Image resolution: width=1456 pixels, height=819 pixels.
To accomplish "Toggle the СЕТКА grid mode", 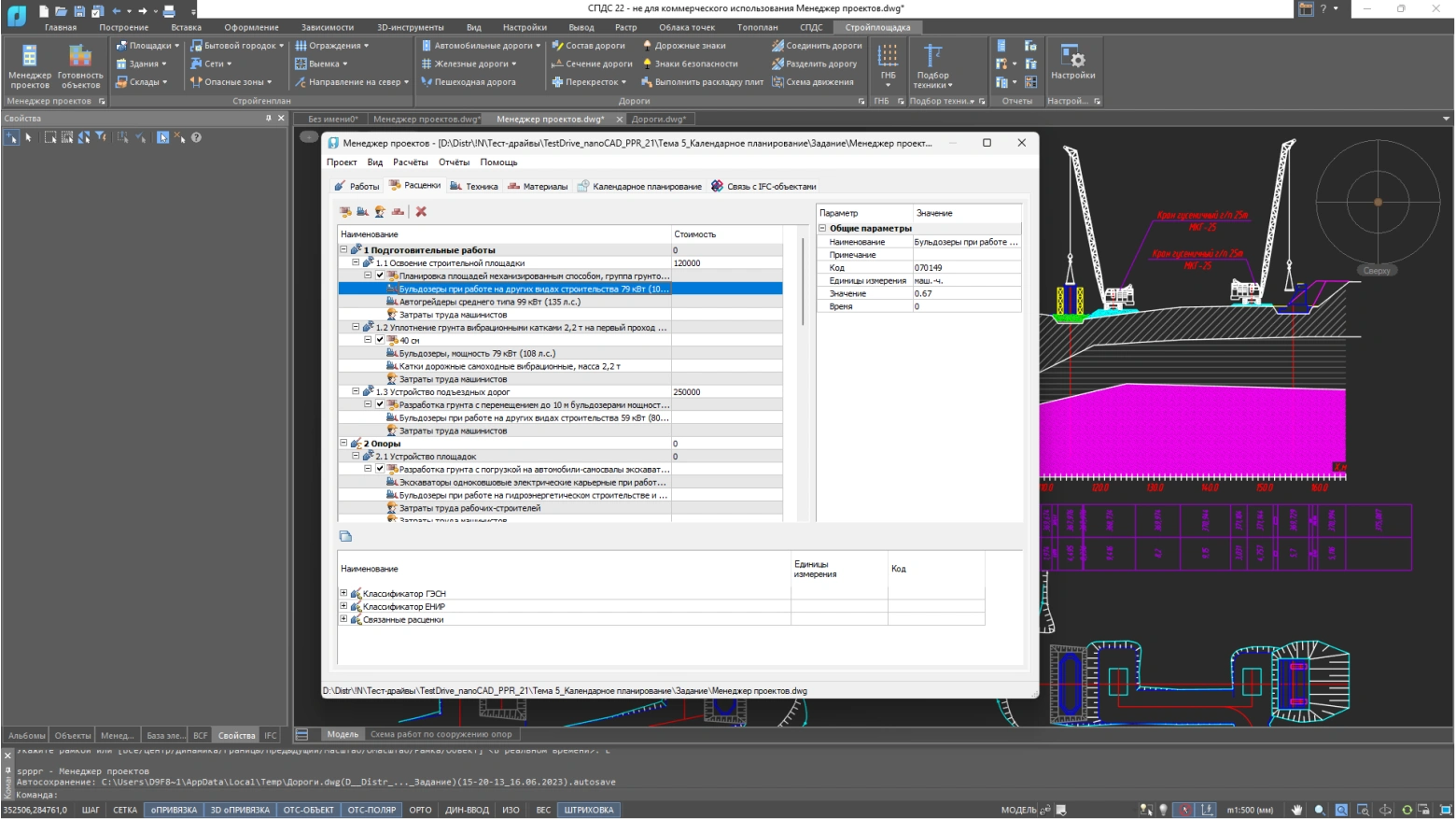I will tap(125, 810).
